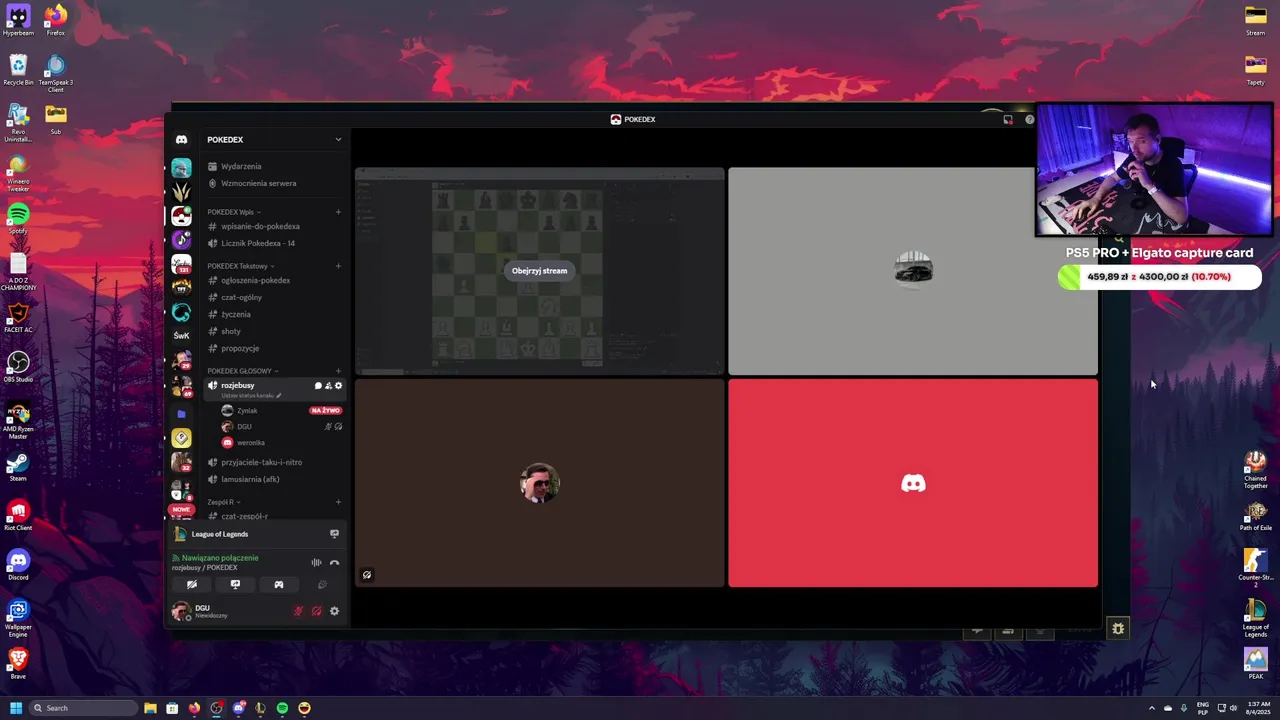Open propozycje text channel

click(274, 348)
